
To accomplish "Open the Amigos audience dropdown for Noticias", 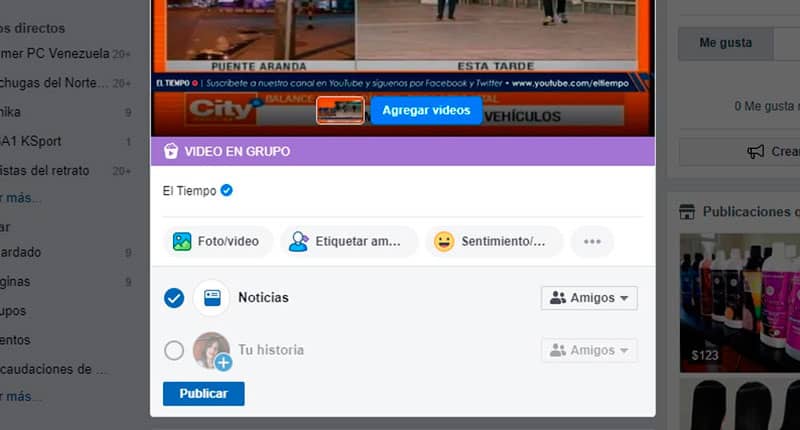I will point(589,298).
